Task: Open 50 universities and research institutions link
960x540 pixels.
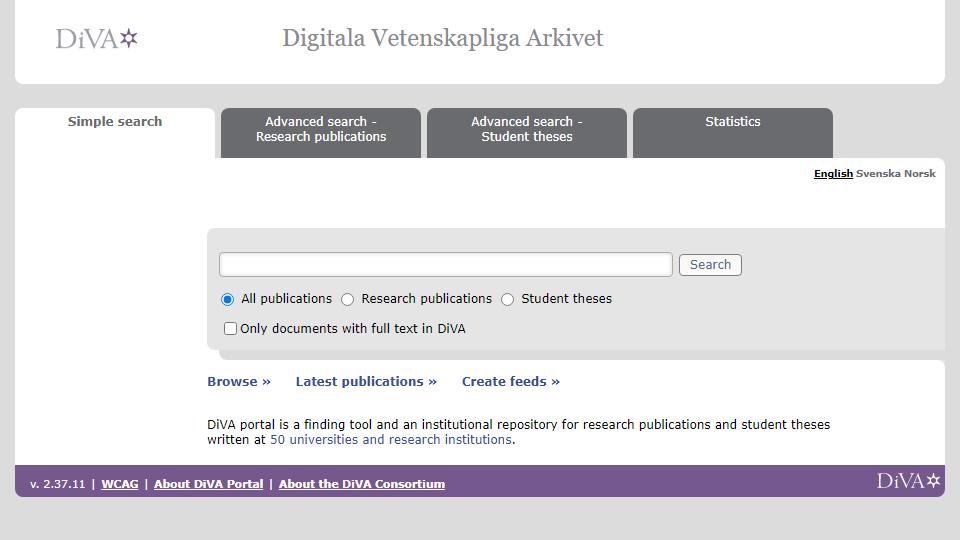Action: tap(391, 440)
